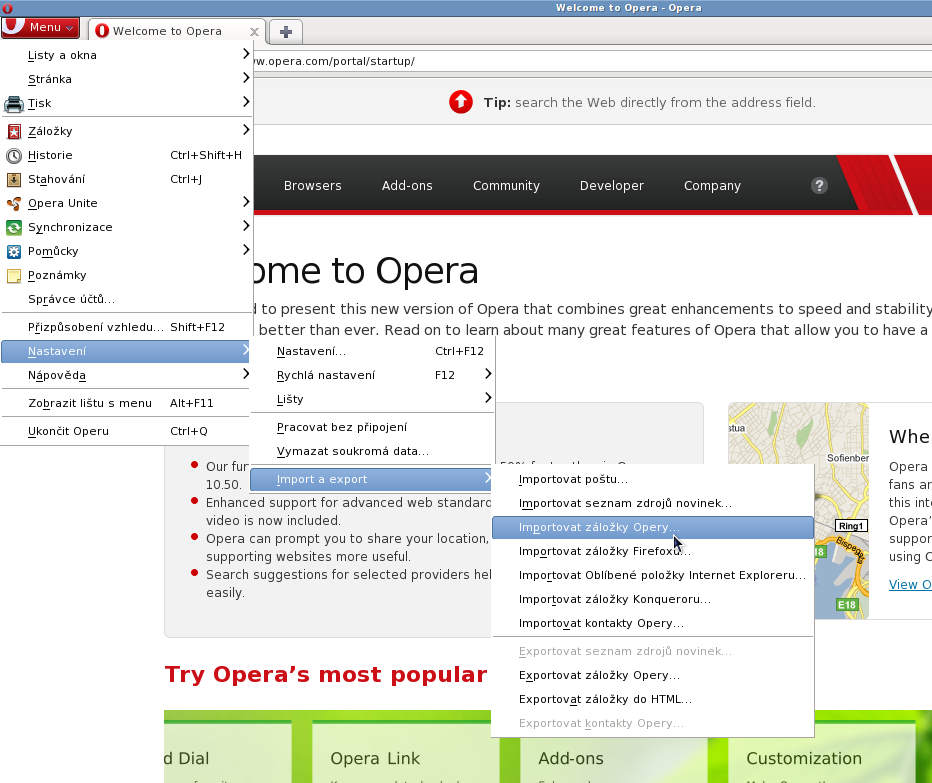Screen dimensions: 932x783
Task: Choose Ukončit Operu to quit
Action: [x=125, y=431]
